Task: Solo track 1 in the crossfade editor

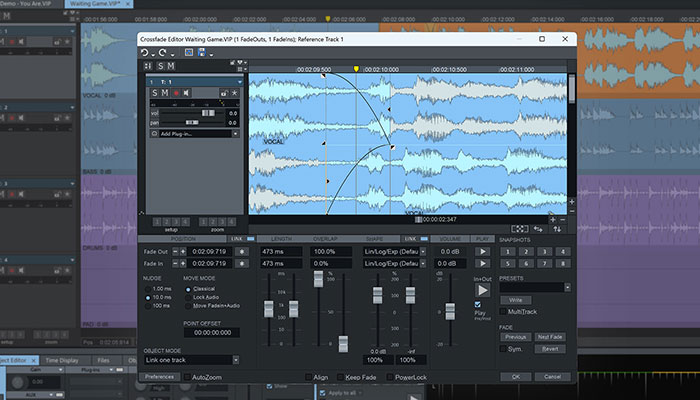Action: (x=155, y=93)
